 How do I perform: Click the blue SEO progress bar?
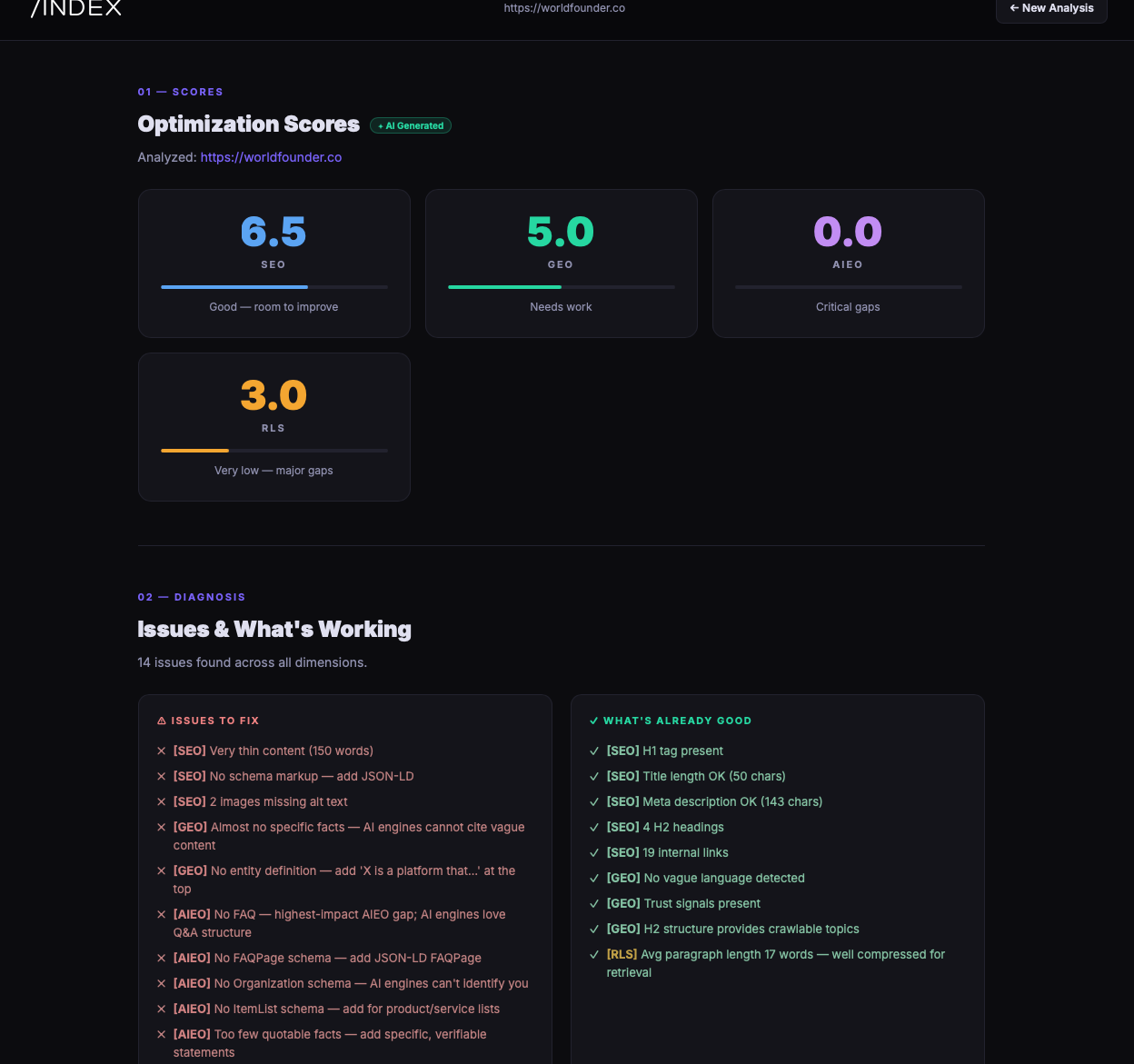pos(234,287)
